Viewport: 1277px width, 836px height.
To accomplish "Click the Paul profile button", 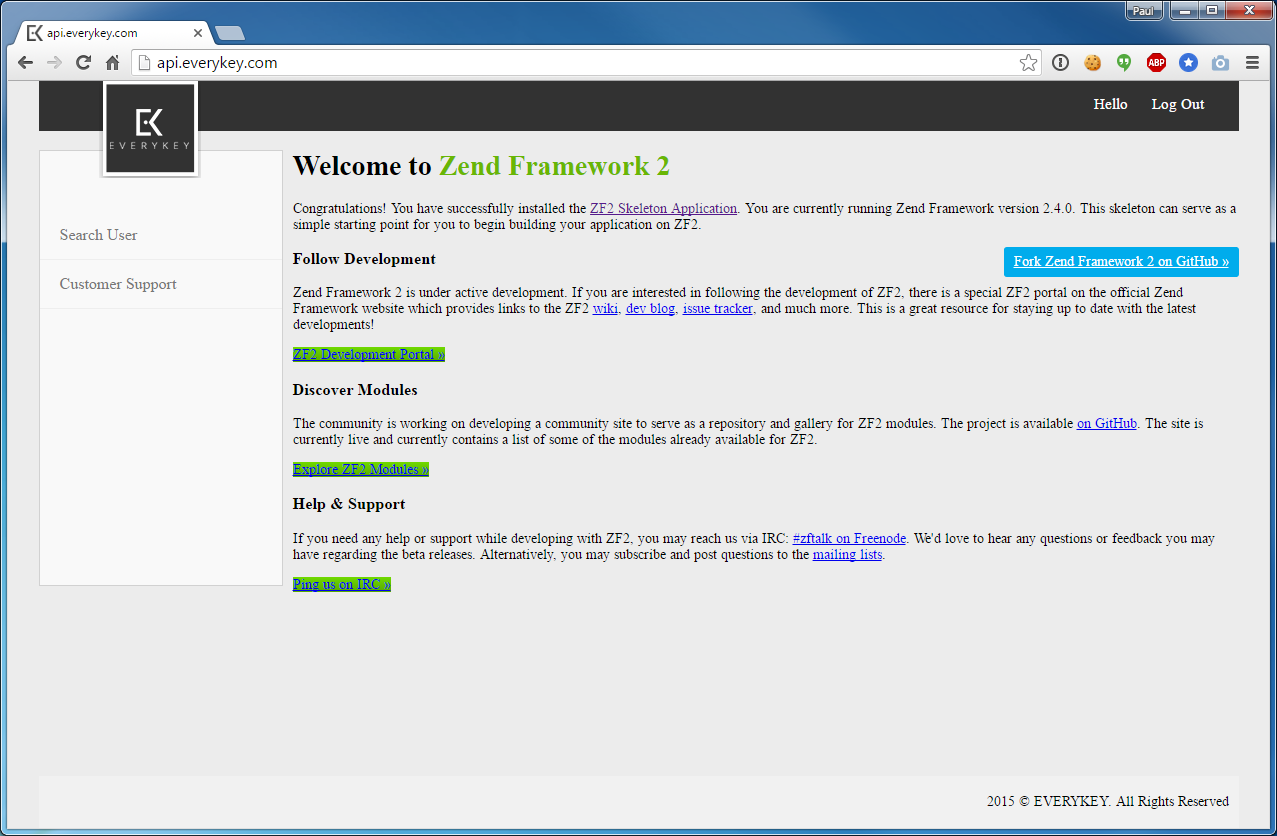I will [1142, 11].
